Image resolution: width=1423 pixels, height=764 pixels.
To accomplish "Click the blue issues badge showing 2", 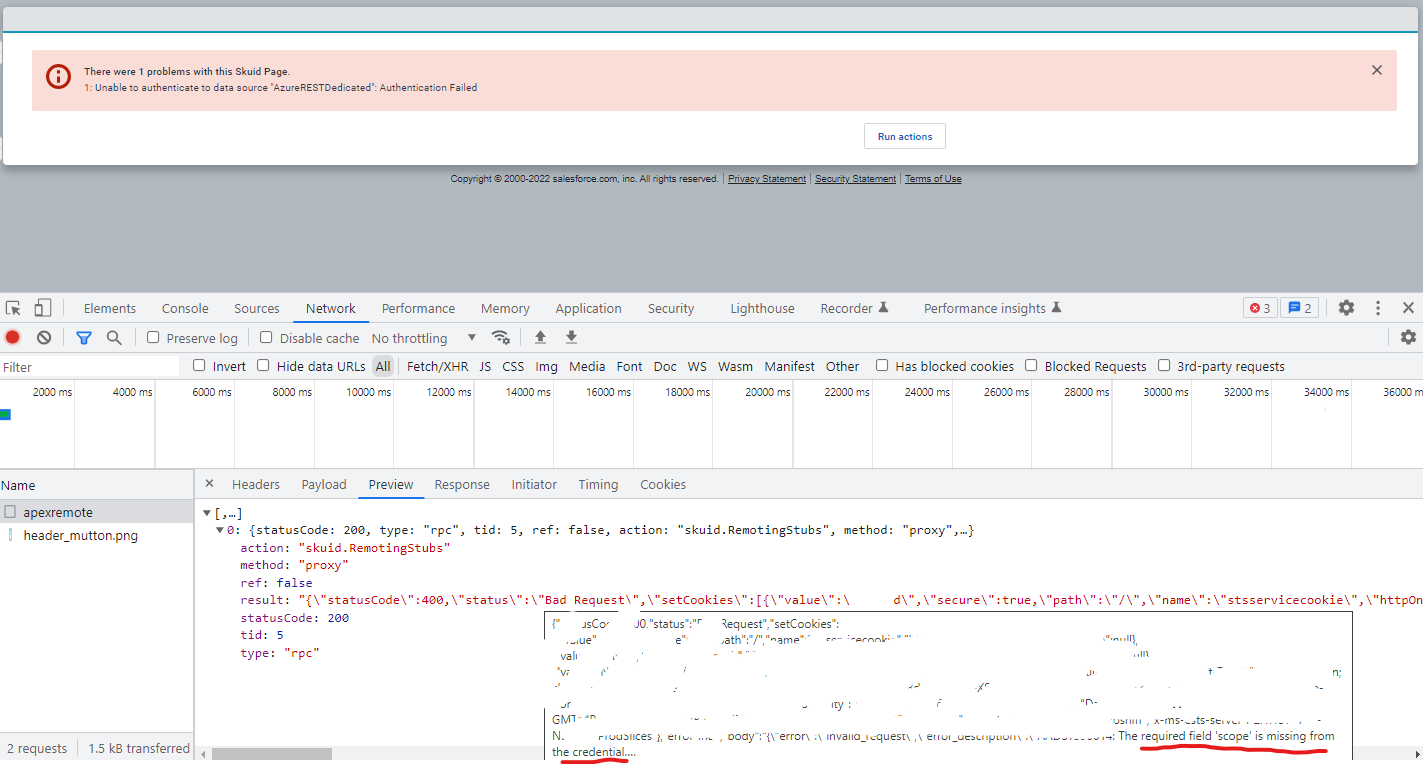I will (x=1299, y=308).
